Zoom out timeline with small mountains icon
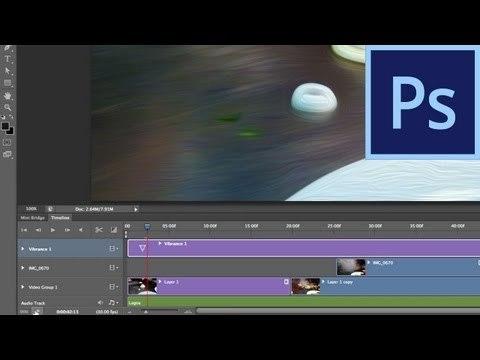This screenshot has height=360, width=480. (x=130, y=312)
